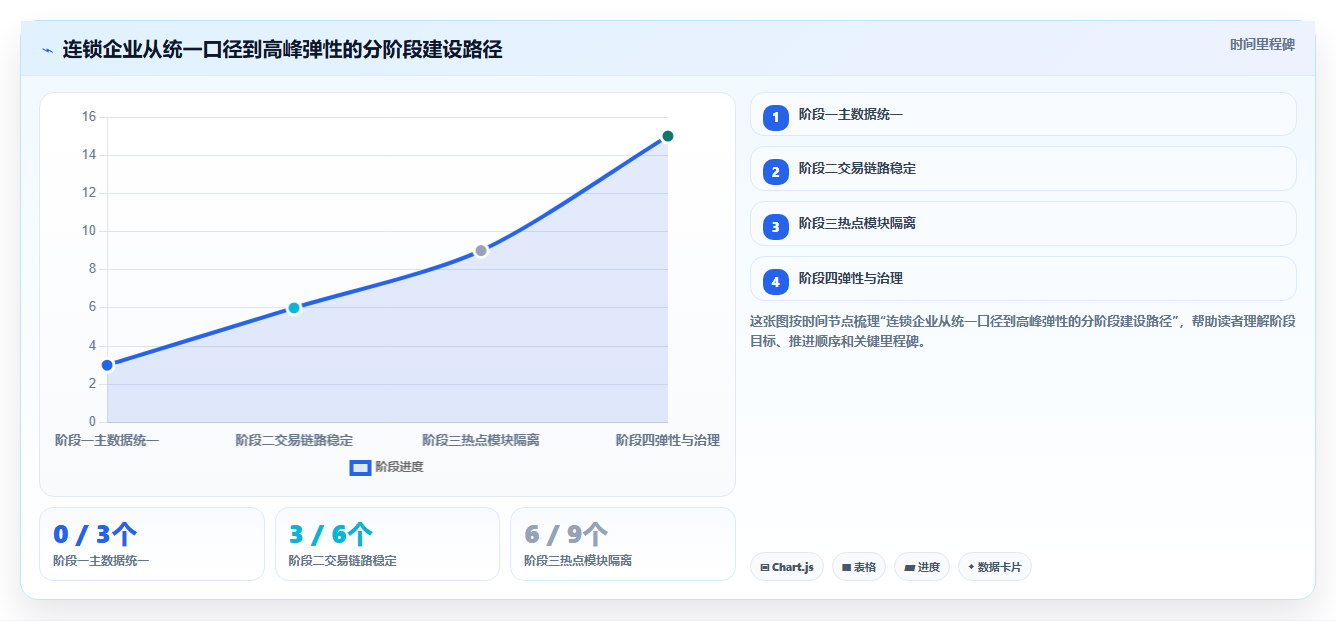Click the number 4 badge
The height and width of the screenshot is (621, 1336).
point(775,282)
